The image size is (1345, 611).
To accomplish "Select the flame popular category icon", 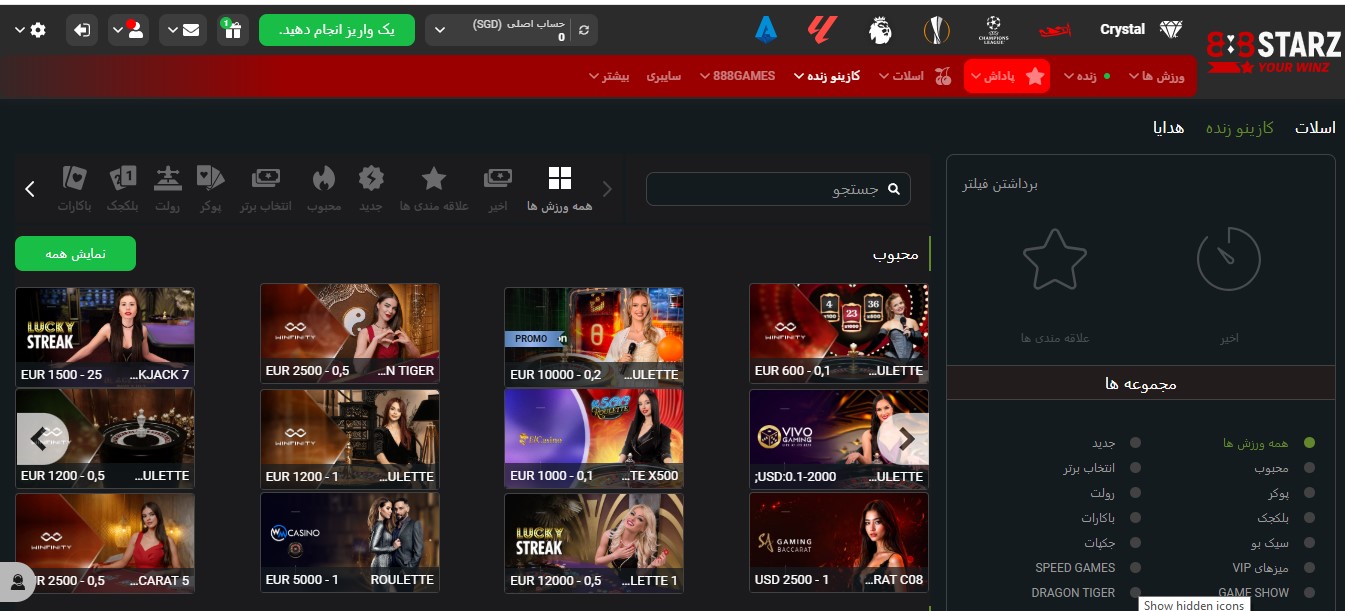I will click(x=324, y=187).
